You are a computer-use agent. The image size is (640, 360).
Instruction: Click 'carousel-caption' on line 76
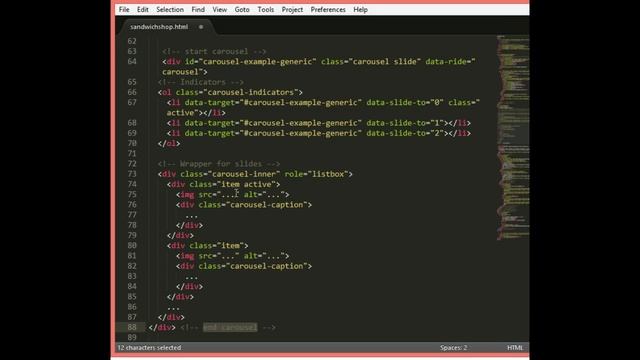tap(267, 204)
